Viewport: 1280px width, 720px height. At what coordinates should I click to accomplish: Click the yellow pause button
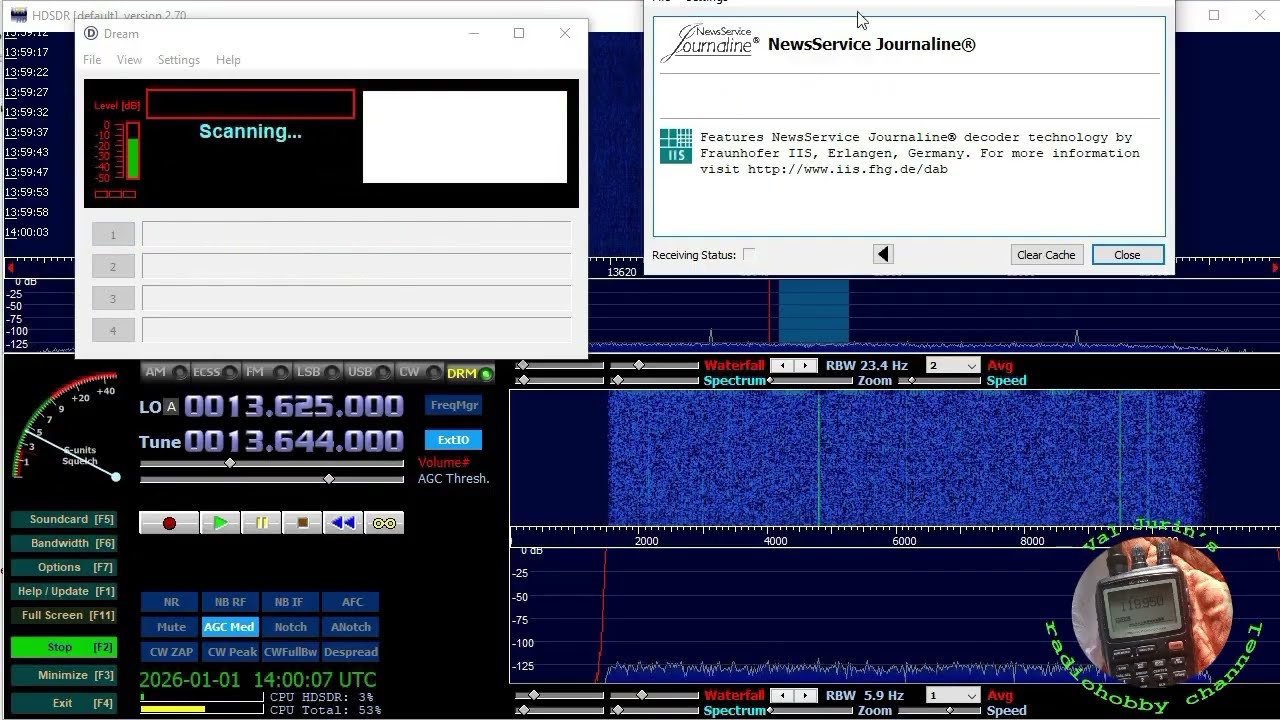[261, 523]
